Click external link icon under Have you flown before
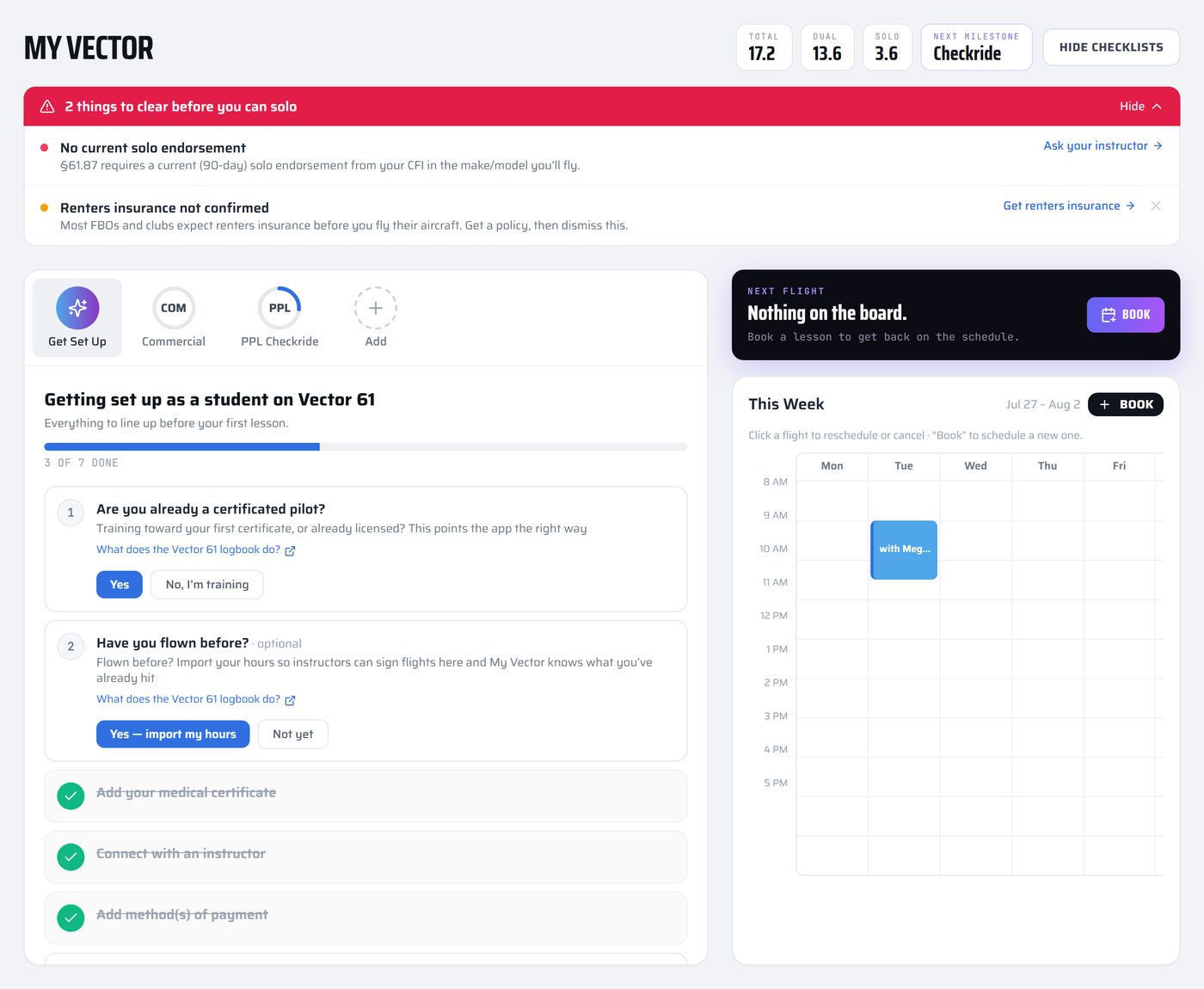Screen dimensions: 1204x989 (x=290, y=700)
